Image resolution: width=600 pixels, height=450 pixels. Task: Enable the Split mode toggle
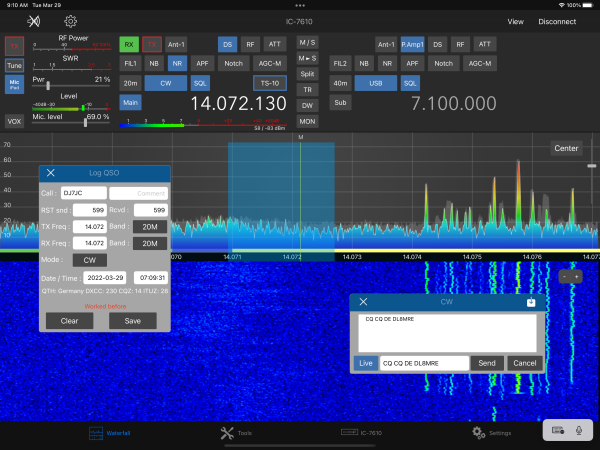(307, 74)
